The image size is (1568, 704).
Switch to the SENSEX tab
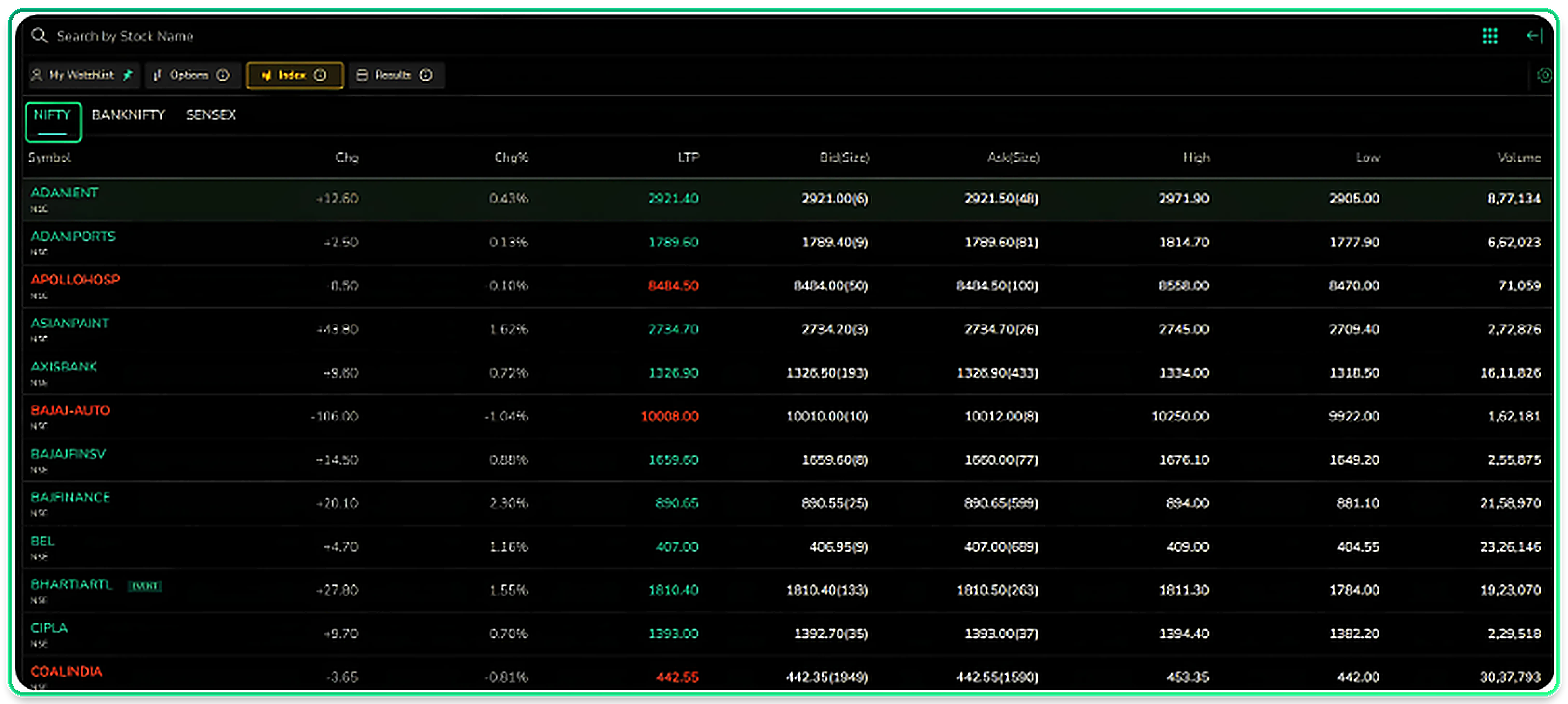(x=211, y=114)
